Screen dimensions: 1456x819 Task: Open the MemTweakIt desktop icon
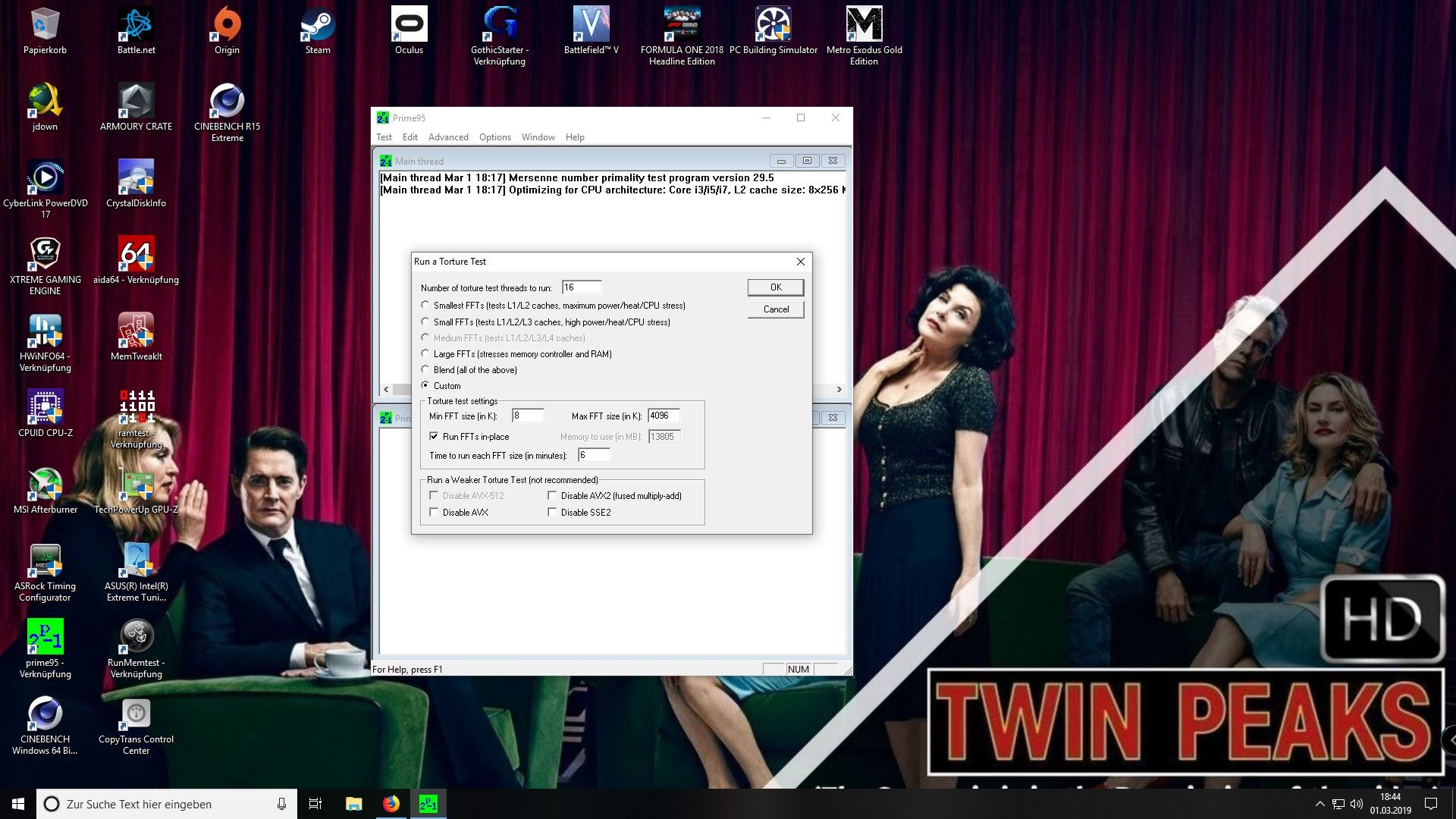point(136,331)
